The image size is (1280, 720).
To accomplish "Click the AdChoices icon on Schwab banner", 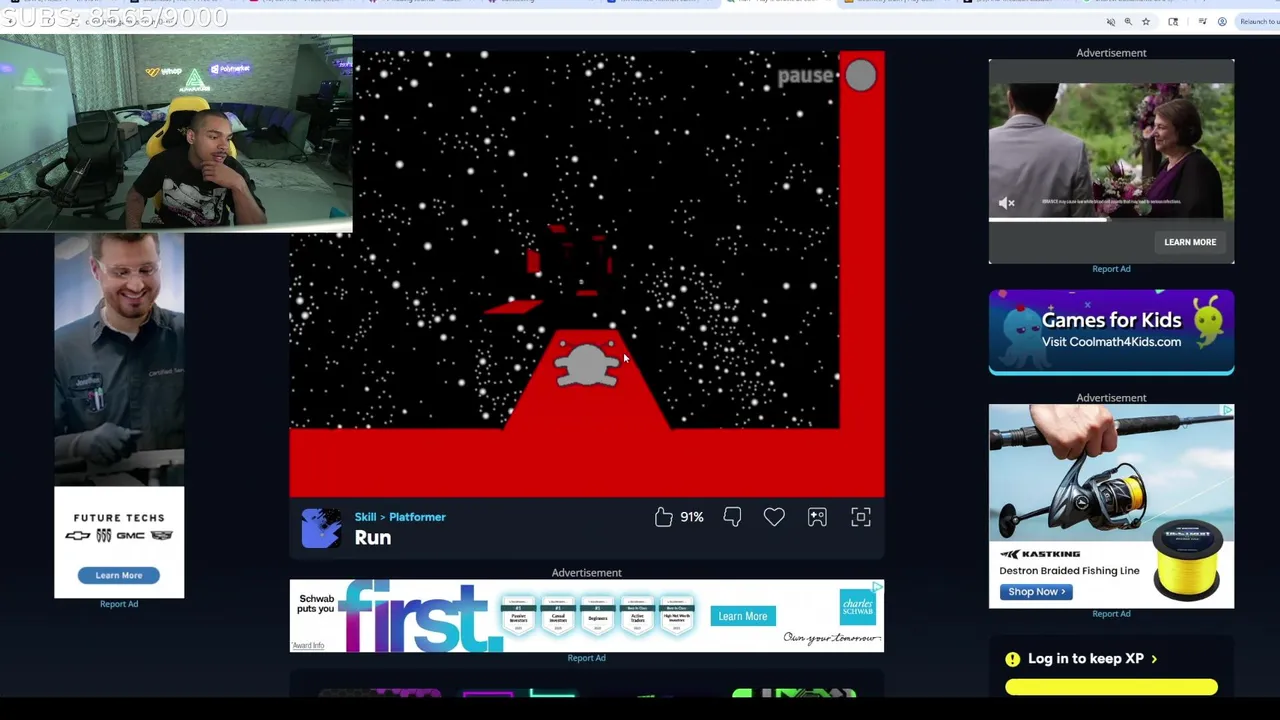I will [877, 586].
